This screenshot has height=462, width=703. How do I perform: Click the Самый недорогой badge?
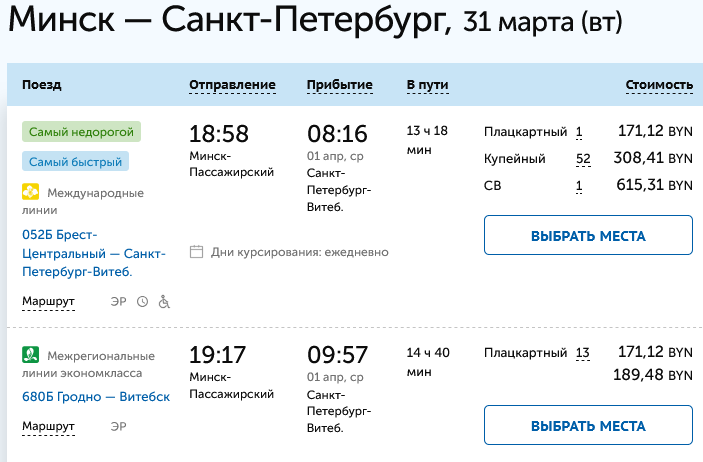[82, 131]
